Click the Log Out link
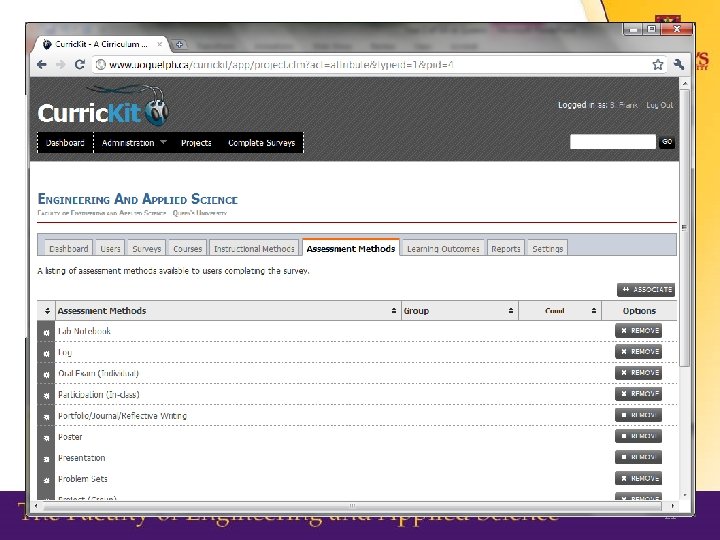 point(659,105)
